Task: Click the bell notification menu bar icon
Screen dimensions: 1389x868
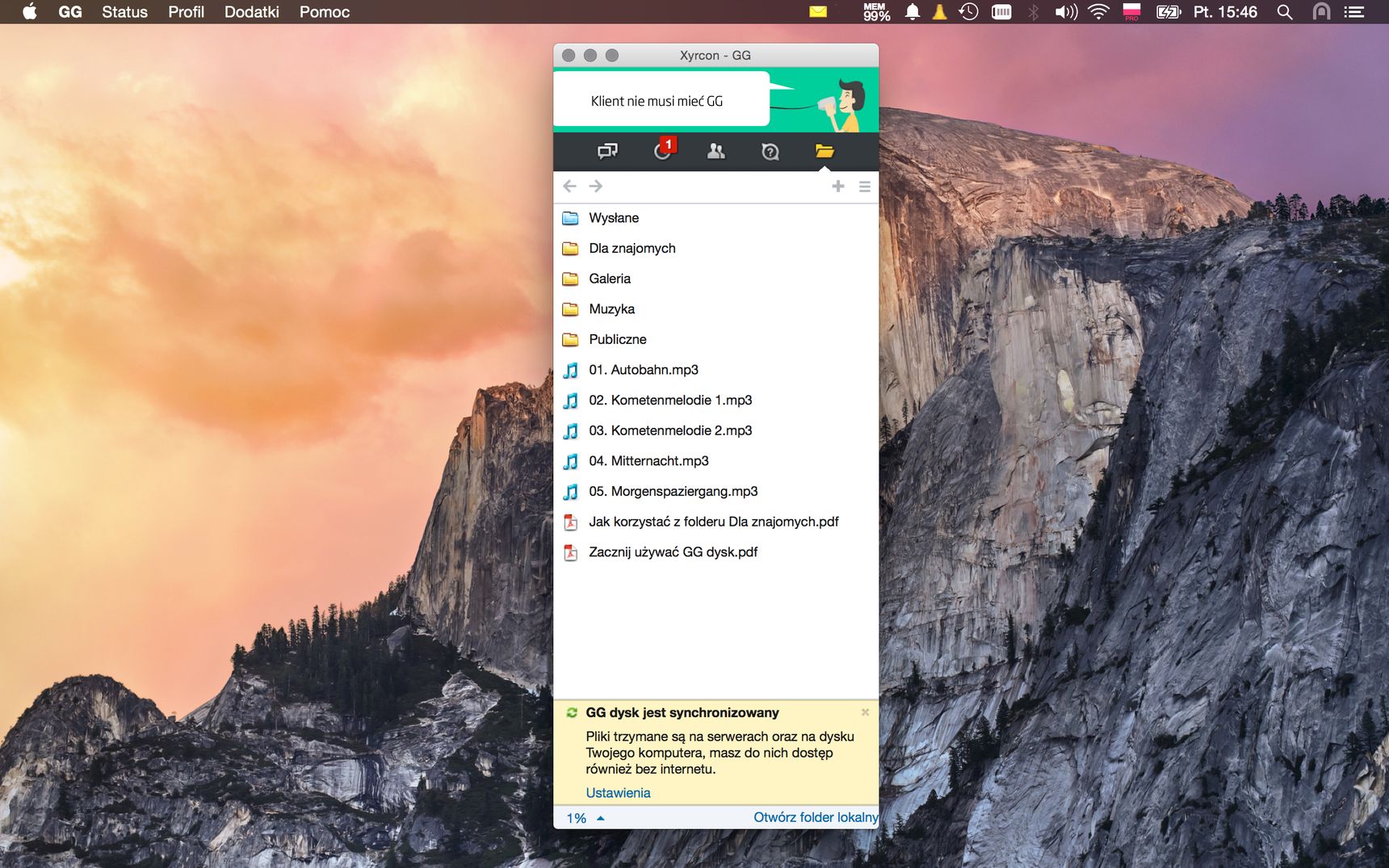Action: (913, 11)
